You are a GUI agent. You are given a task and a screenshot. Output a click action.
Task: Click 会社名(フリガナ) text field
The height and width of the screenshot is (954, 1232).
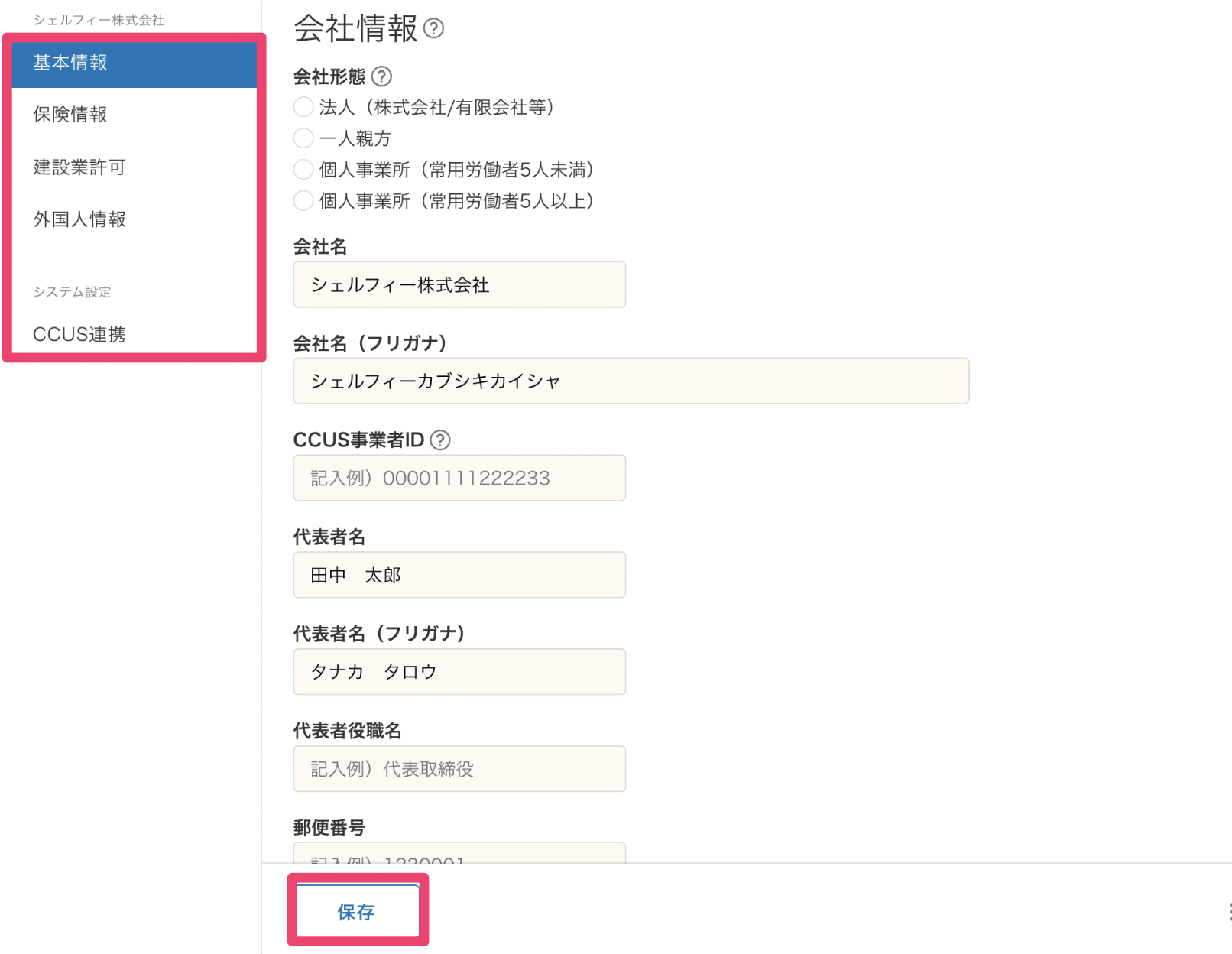point(631,381)
